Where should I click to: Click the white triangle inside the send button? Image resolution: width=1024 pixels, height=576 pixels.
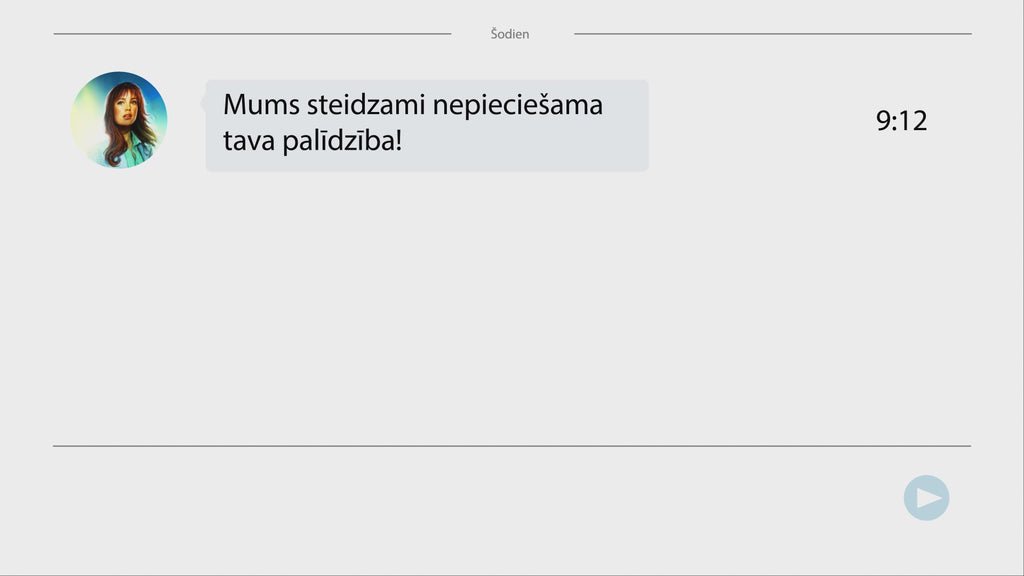929,498
